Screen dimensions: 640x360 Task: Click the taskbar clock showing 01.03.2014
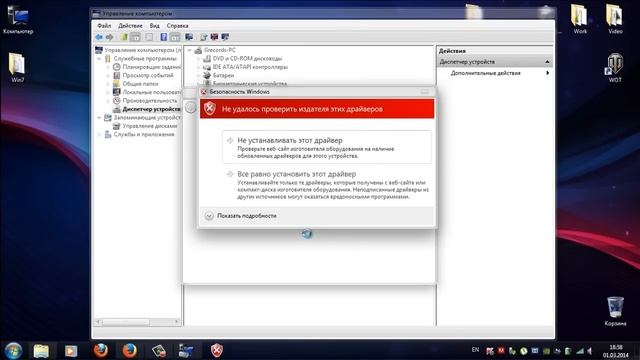point(616,351)
